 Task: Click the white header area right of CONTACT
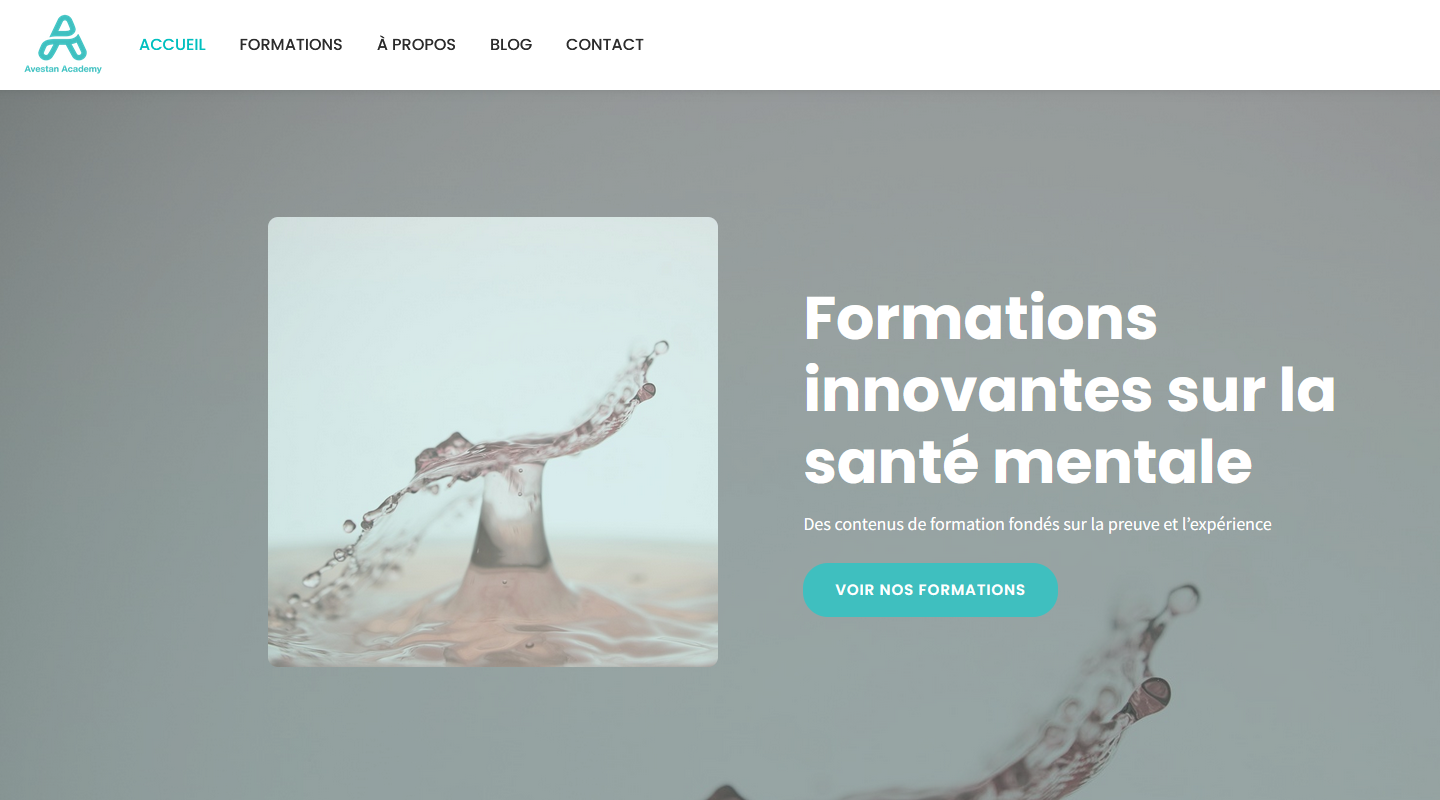pyautogui.click(x=1040, y=45)
